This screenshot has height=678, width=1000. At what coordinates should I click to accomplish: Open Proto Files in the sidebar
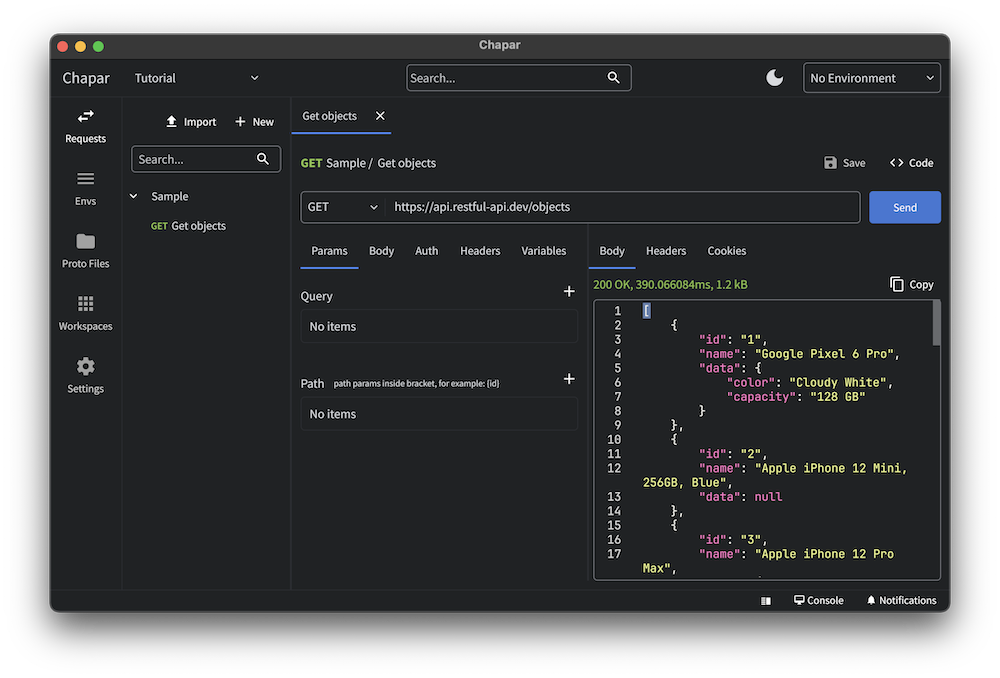85,250
